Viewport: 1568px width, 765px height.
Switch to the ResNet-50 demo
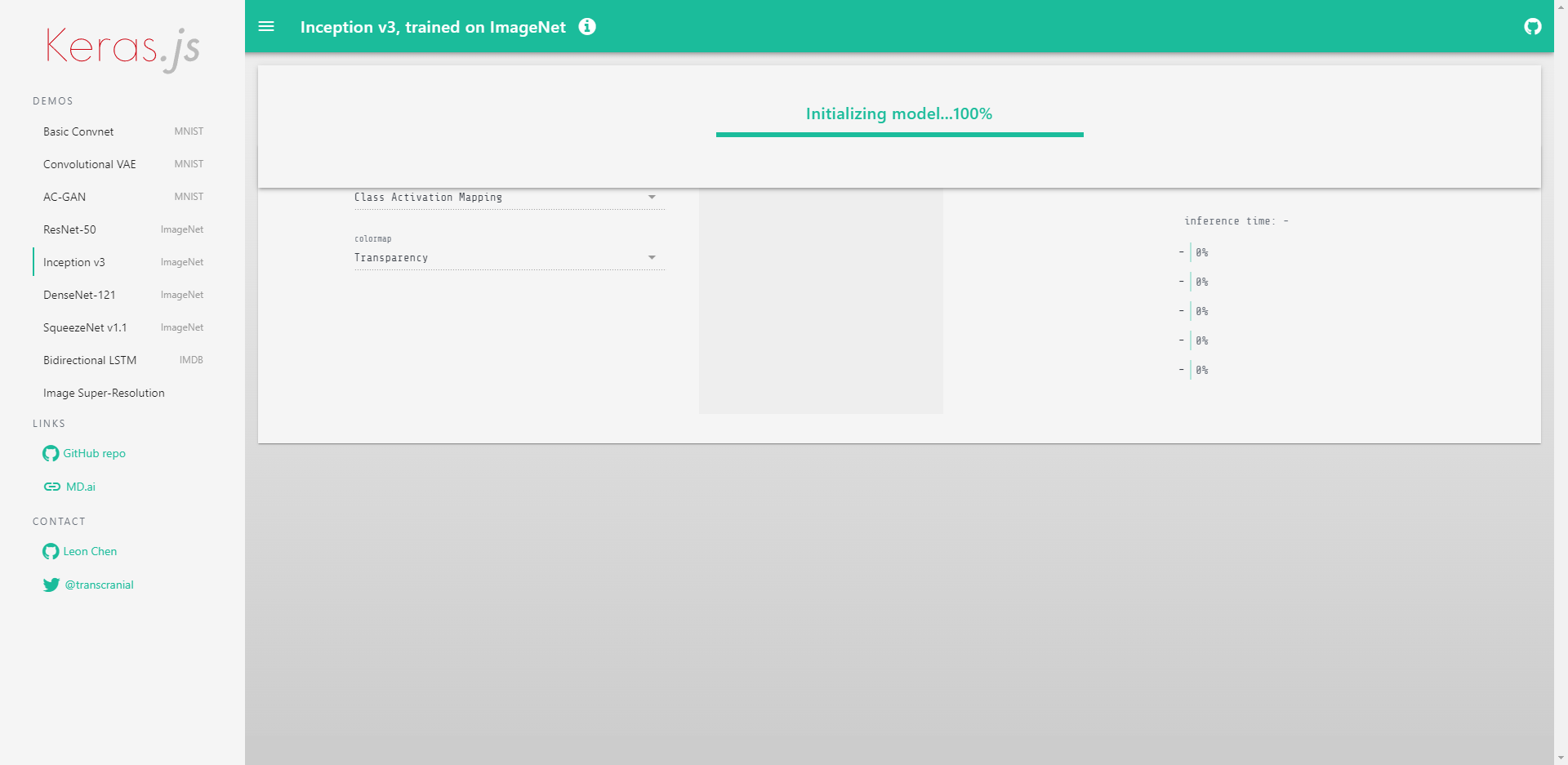tap(122, 229)
